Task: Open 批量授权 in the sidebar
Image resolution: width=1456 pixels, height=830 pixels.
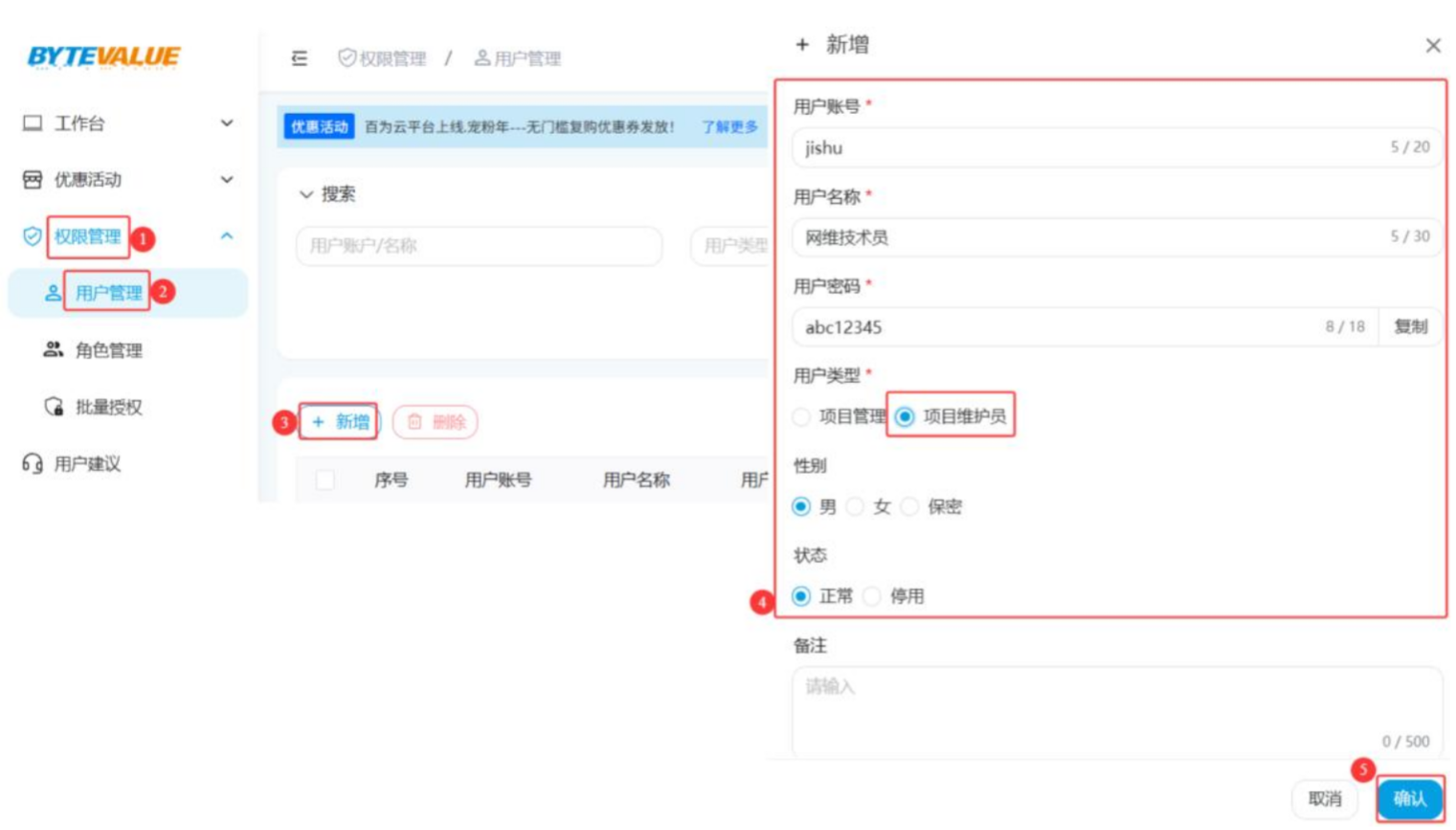Action: point(107,407)
